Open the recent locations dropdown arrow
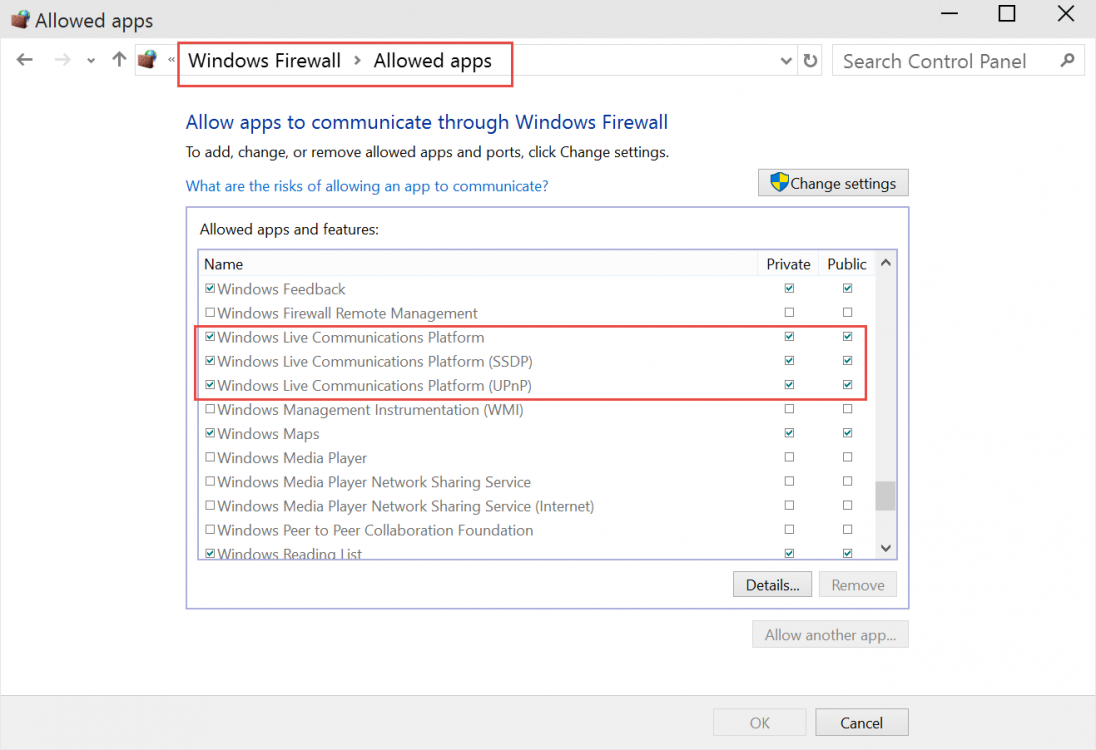Viewport: 1096px width, 750px height. (x=91, y=61)
